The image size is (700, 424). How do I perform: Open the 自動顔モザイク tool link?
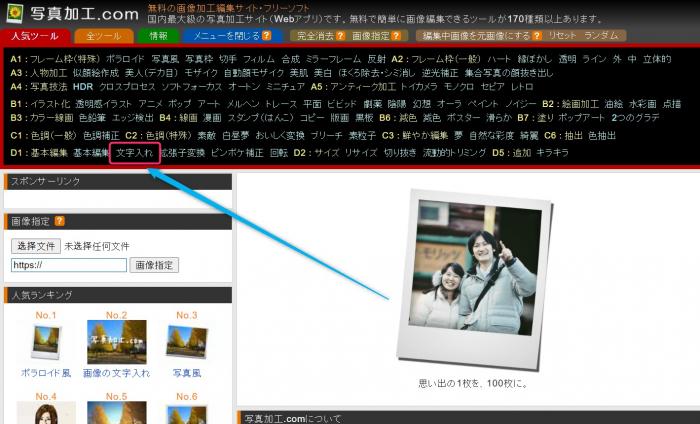(x=254, y=73)
